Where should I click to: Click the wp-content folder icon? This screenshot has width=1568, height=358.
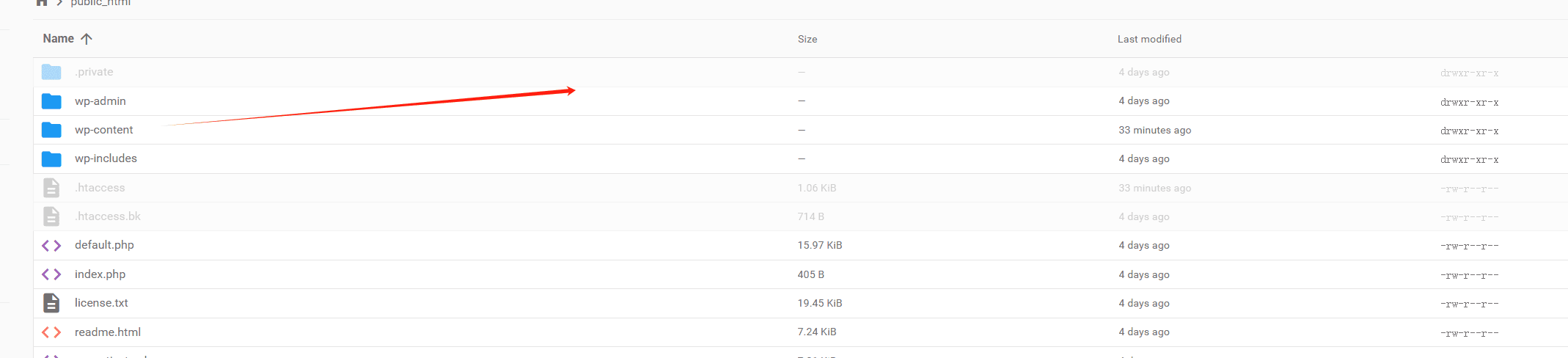click(x=51, y=130)
